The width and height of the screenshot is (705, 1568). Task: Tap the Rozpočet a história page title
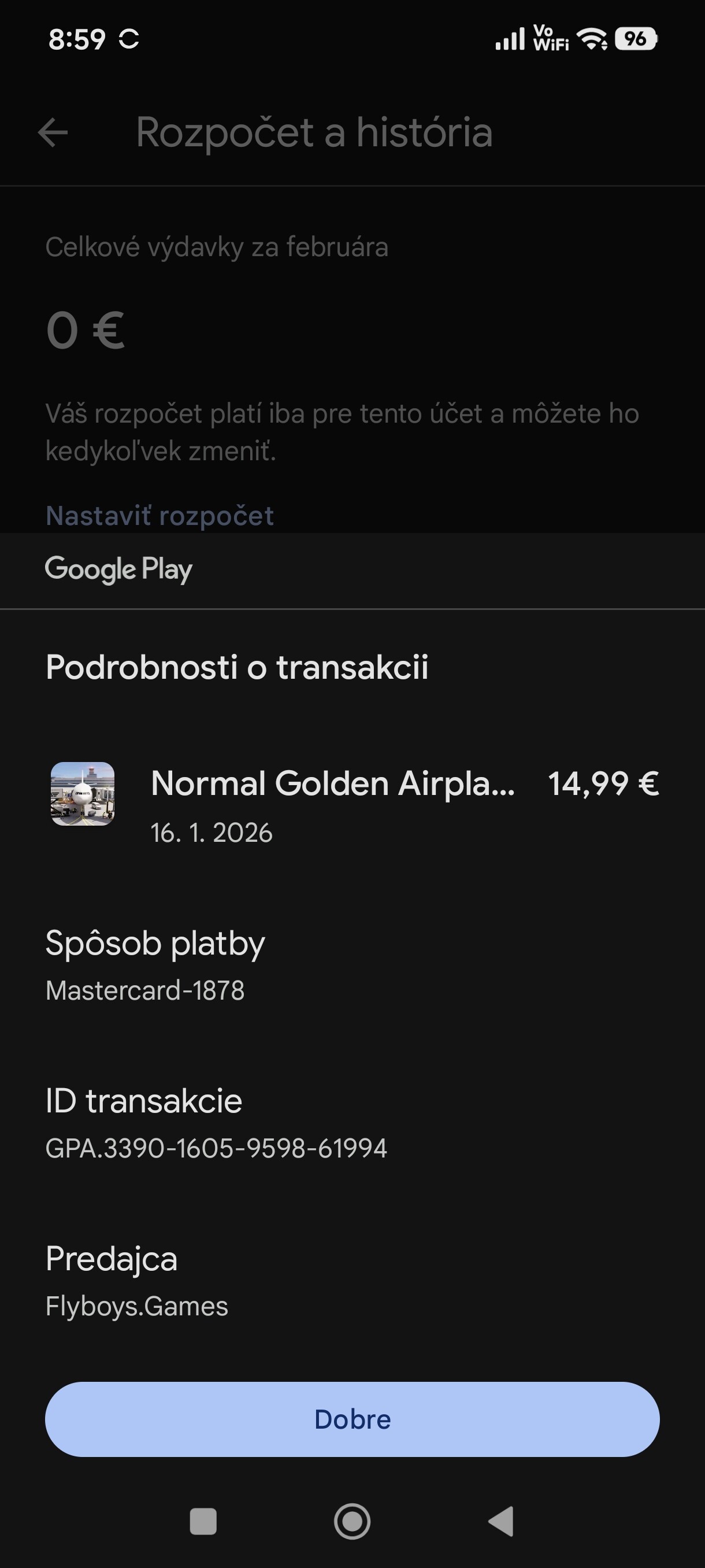314,133
